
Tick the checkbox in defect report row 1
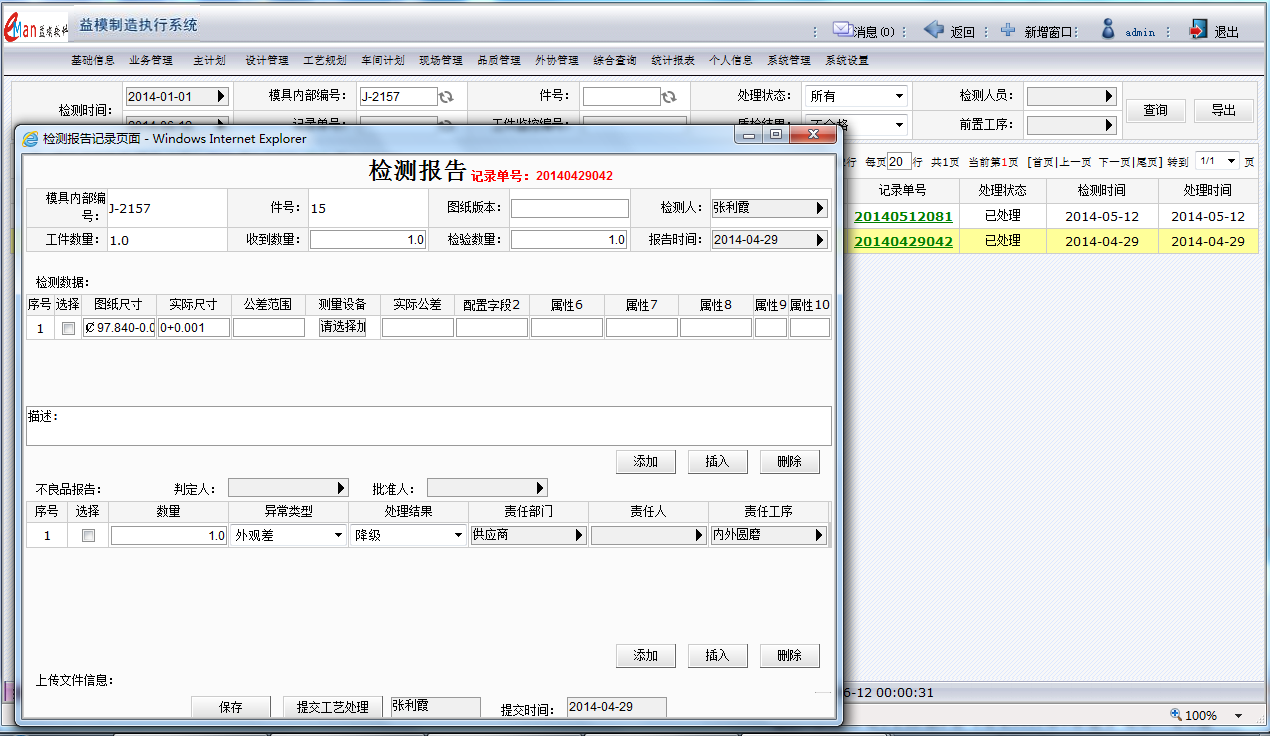88,536
